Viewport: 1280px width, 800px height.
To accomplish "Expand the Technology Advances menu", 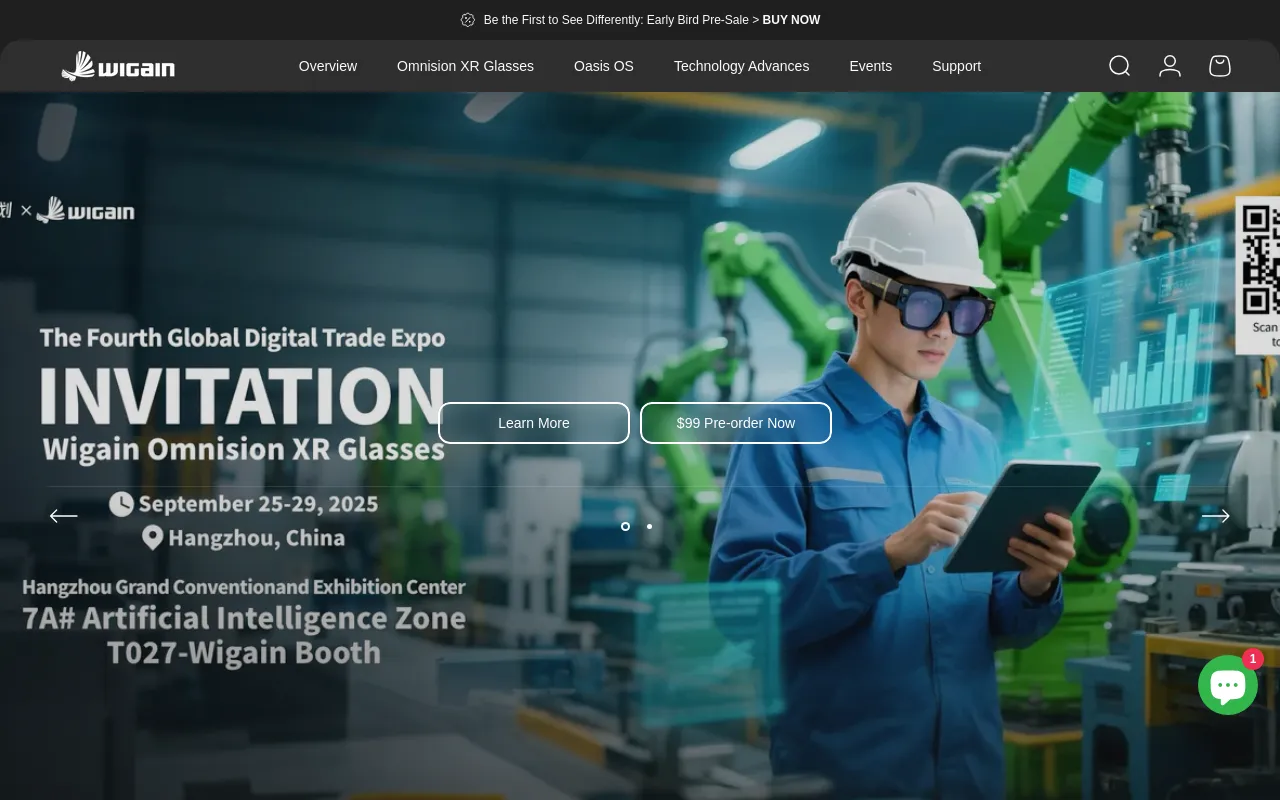I will pos(741,66).
